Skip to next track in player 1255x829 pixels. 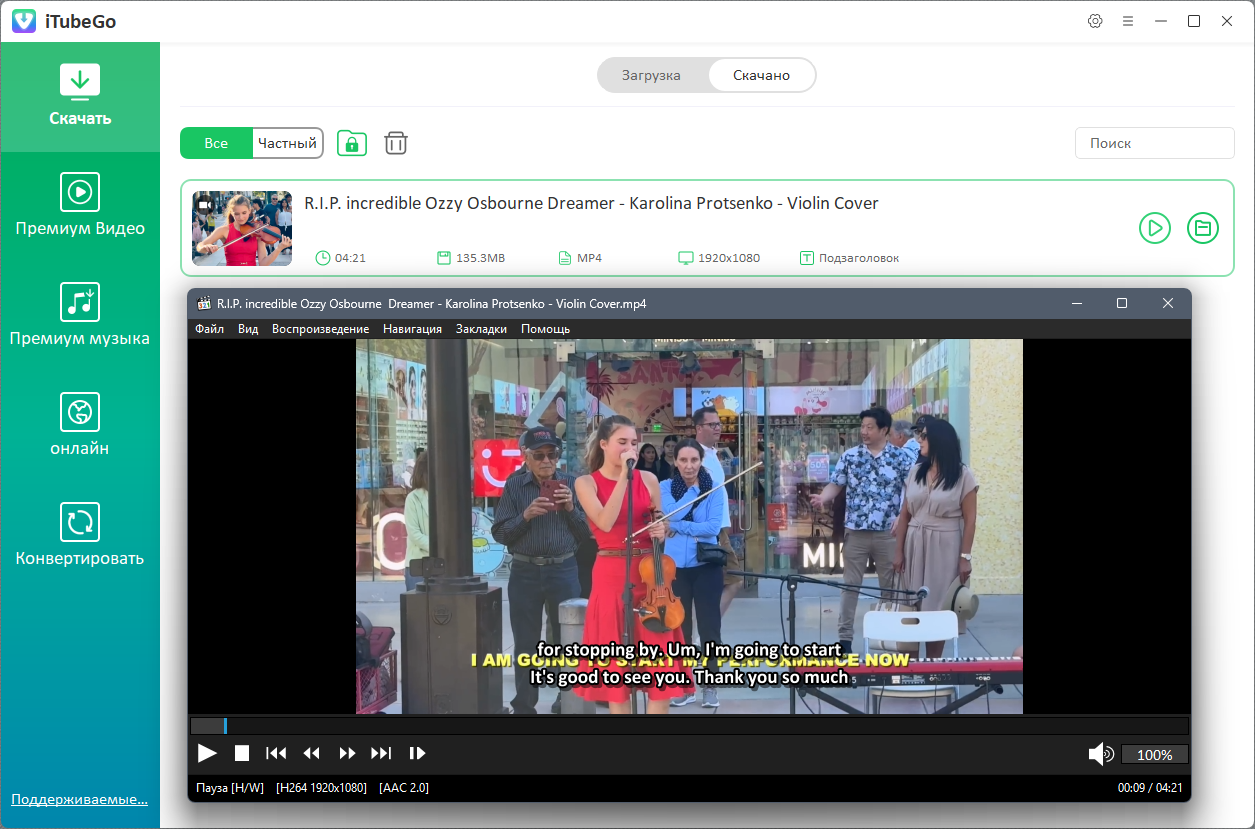(381, 753)
